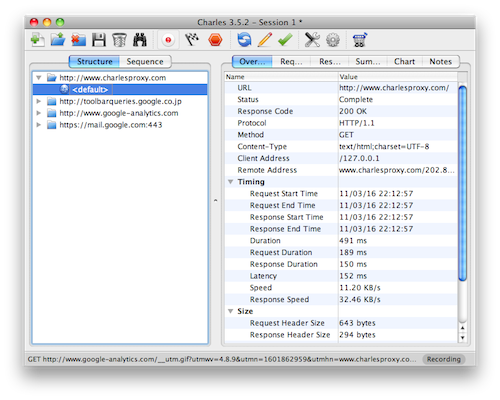
Task: Click the status bar GET request text
Action: (x=222, y=359)
